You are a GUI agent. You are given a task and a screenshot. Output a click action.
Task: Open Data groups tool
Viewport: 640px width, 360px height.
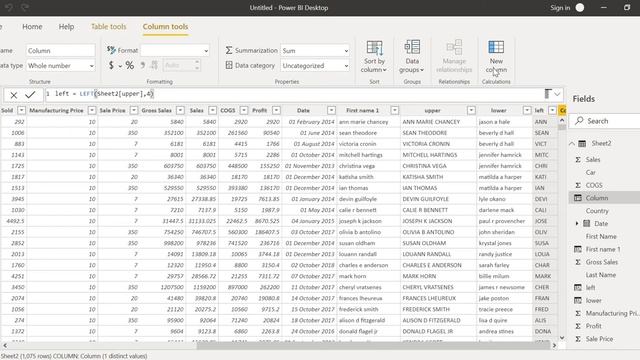pos(412,57)
